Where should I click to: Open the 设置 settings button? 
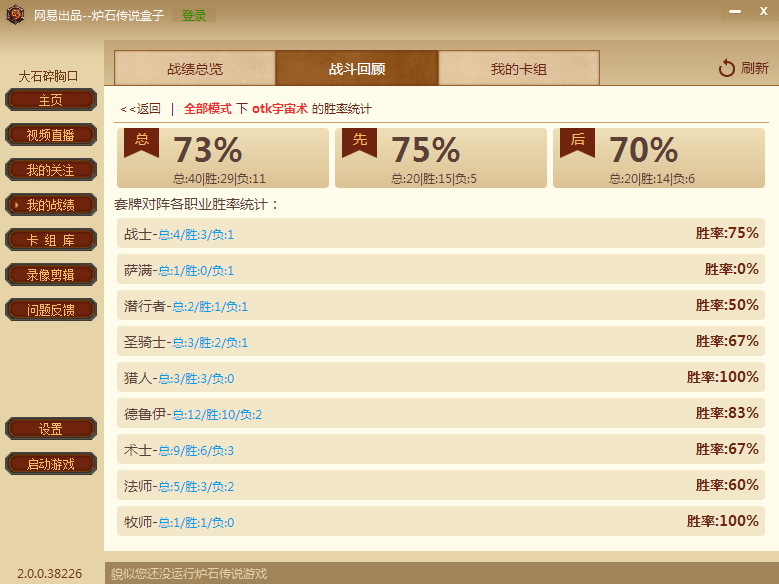click(51, 429)
